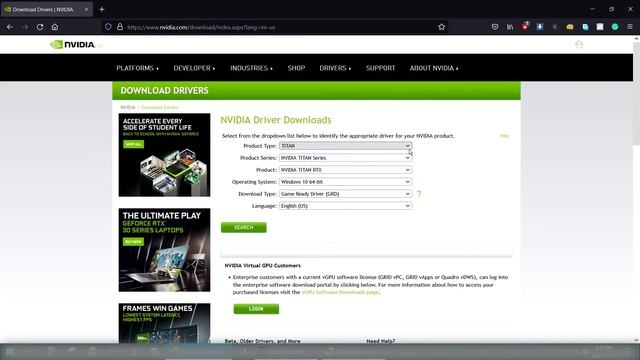Click the red extension icon with badge
This screenshot has width=640, height=360.
(525, 27)
